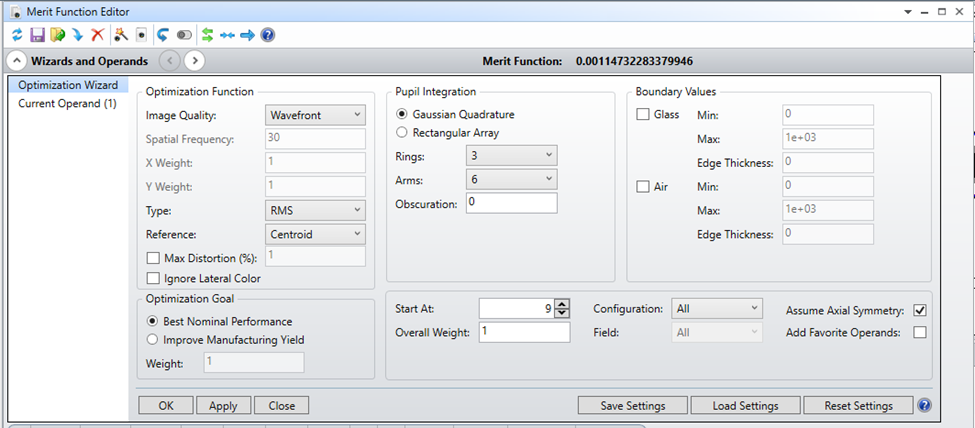The height and width of the screenshot is (428, 975).
Task: Click the white document icon with black dot
Action: pyautogui.click(x=141, y=35)
